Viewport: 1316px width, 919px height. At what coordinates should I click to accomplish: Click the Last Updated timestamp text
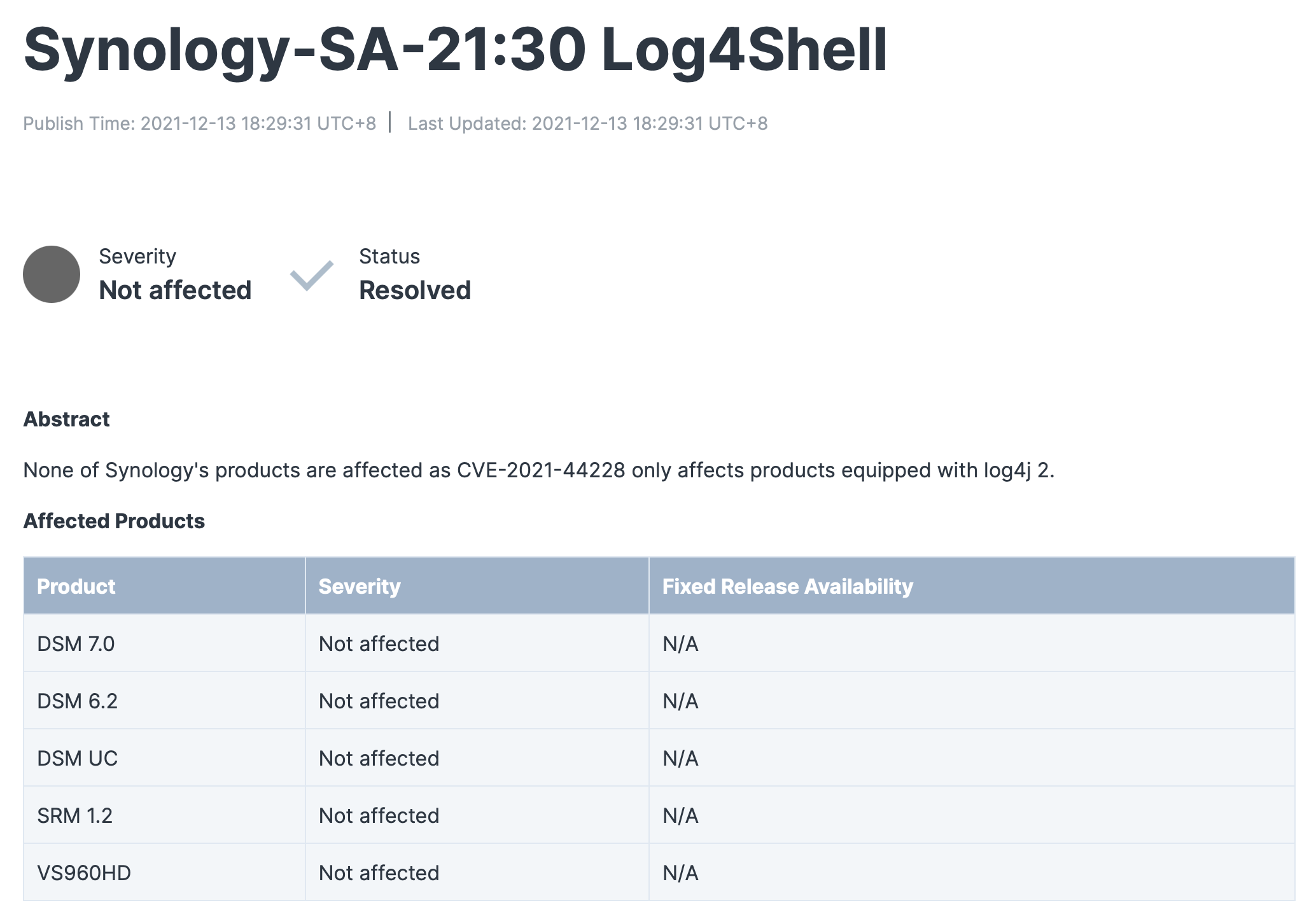(x=587, y=123)
